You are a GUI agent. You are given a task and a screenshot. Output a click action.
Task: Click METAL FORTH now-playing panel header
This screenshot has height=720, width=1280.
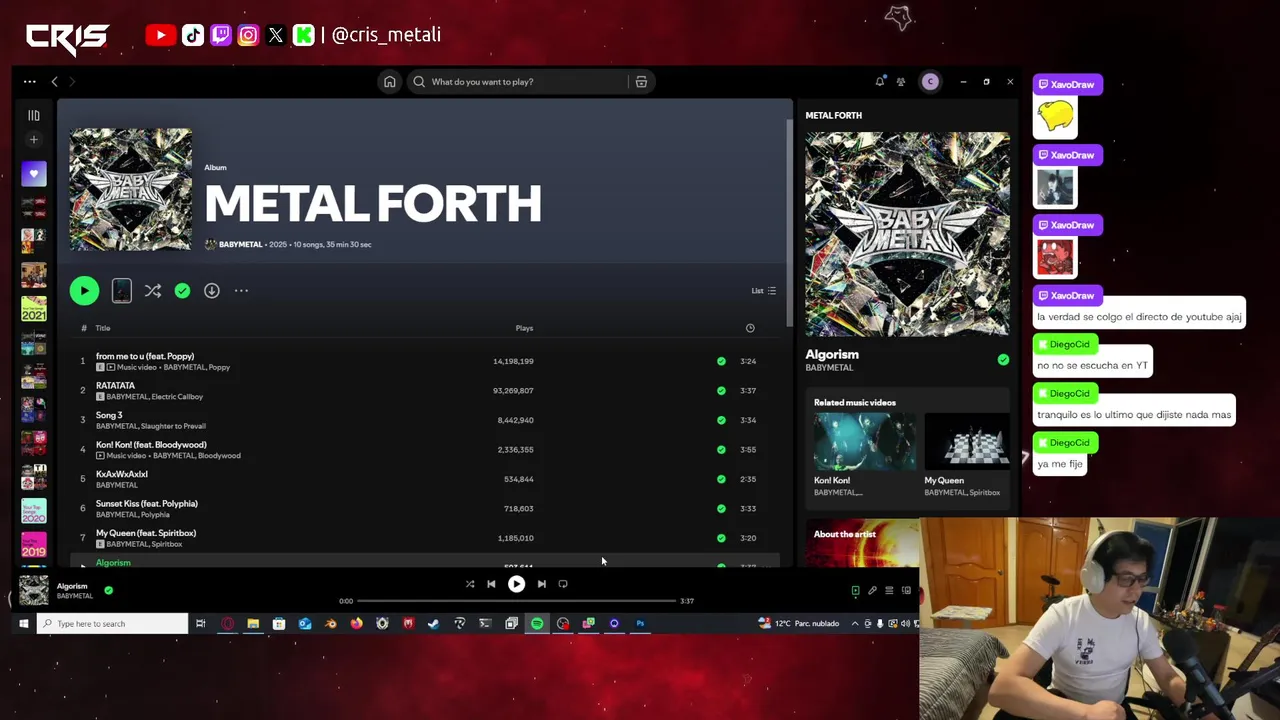coord(834,116)
